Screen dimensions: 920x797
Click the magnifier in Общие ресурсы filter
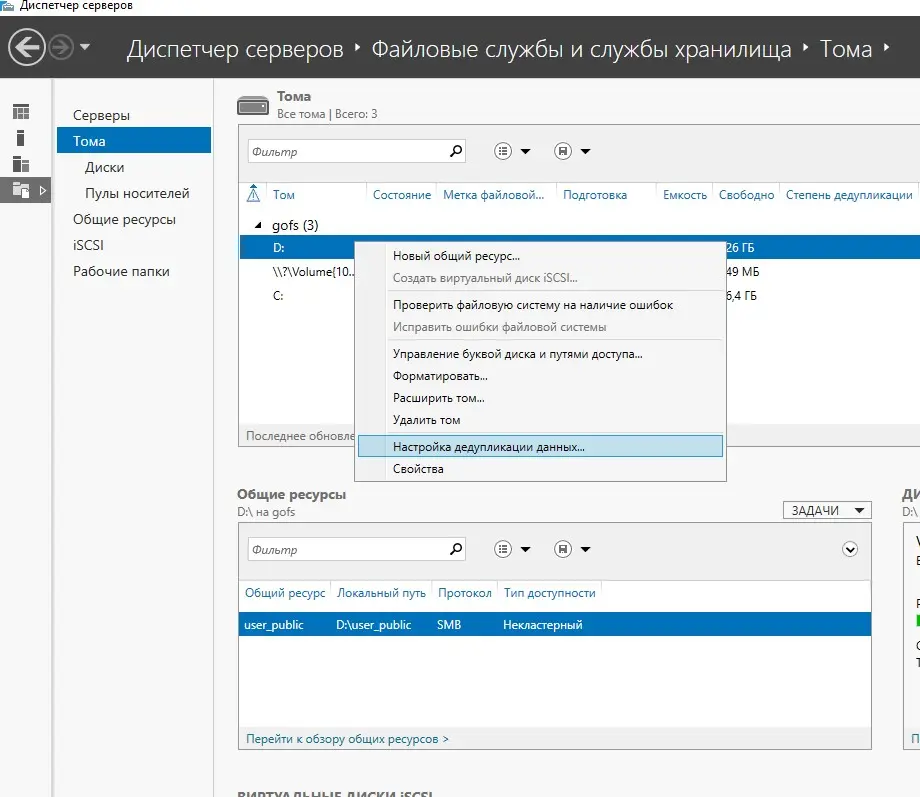(456, 549)
